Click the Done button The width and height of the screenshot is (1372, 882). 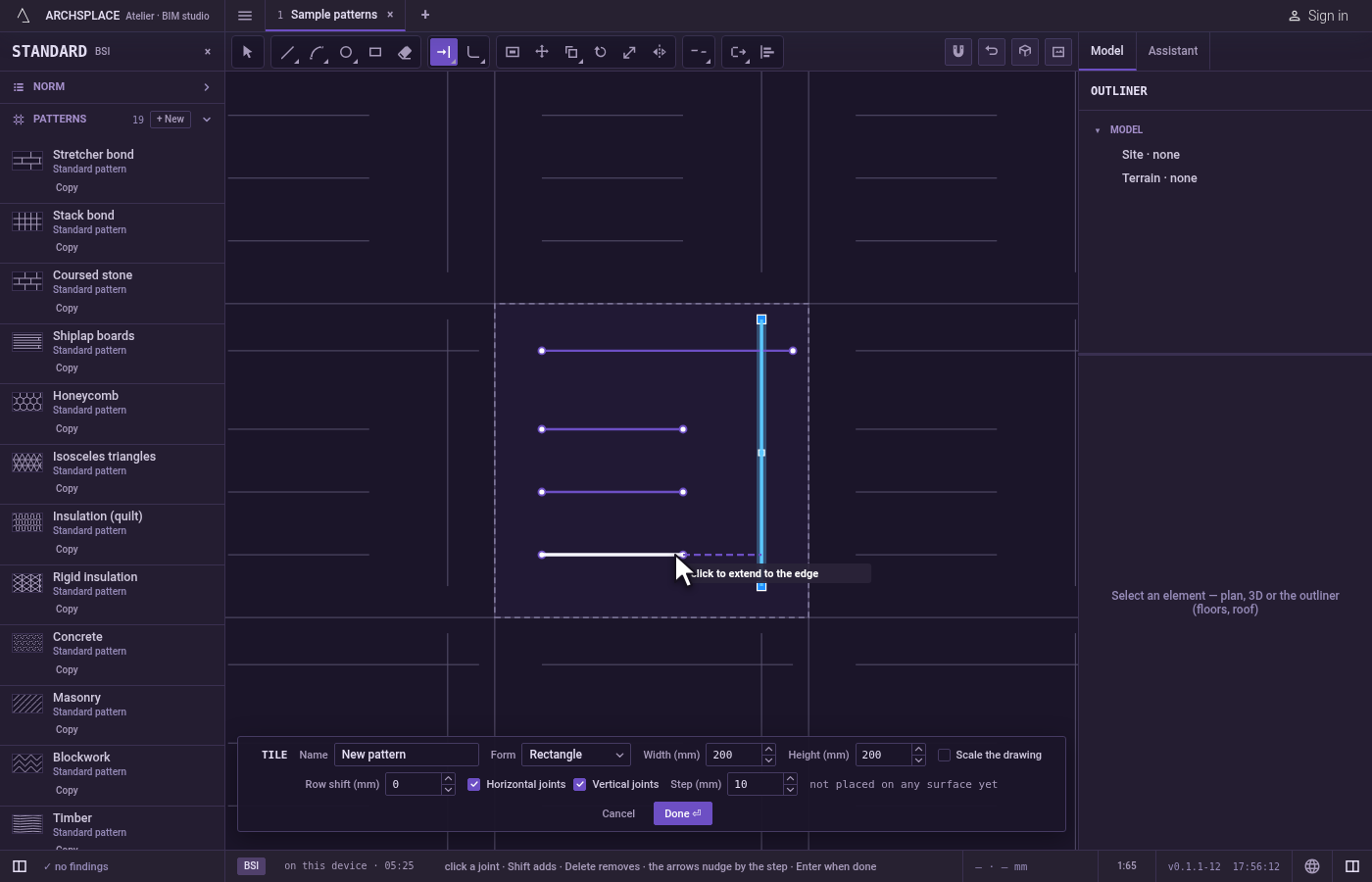click(x=683, y=813)
